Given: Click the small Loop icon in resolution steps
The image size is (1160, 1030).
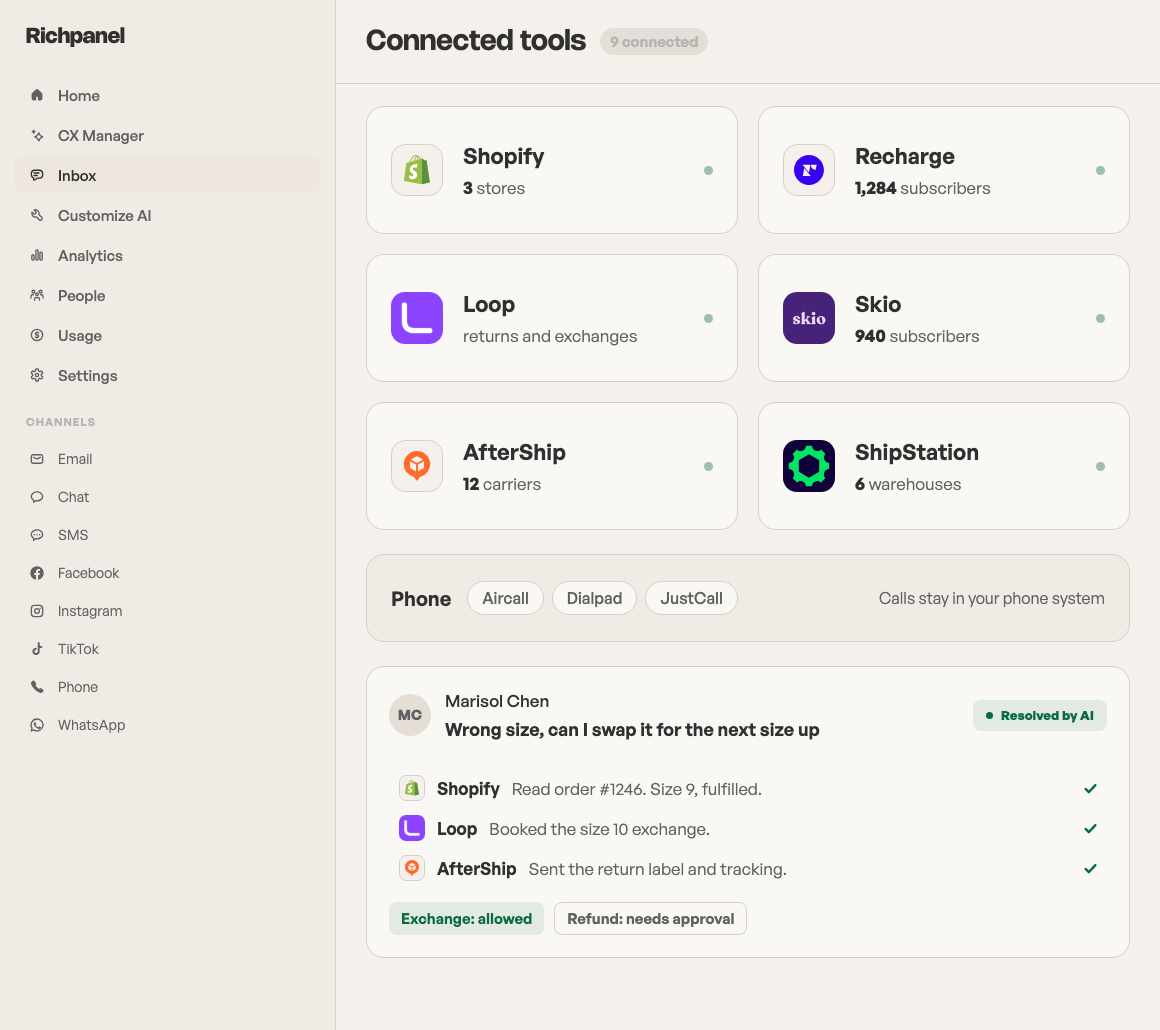Looking at the screenshot, I should click(x=412, y=829).
